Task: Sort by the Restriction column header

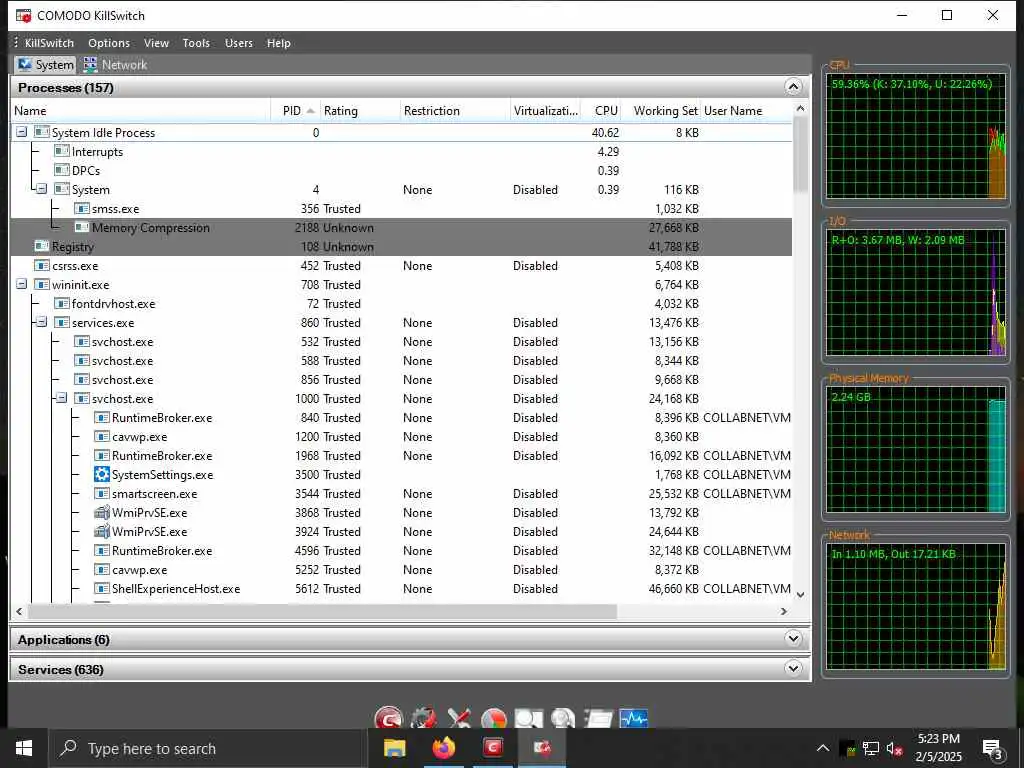Action: [455, 111]
